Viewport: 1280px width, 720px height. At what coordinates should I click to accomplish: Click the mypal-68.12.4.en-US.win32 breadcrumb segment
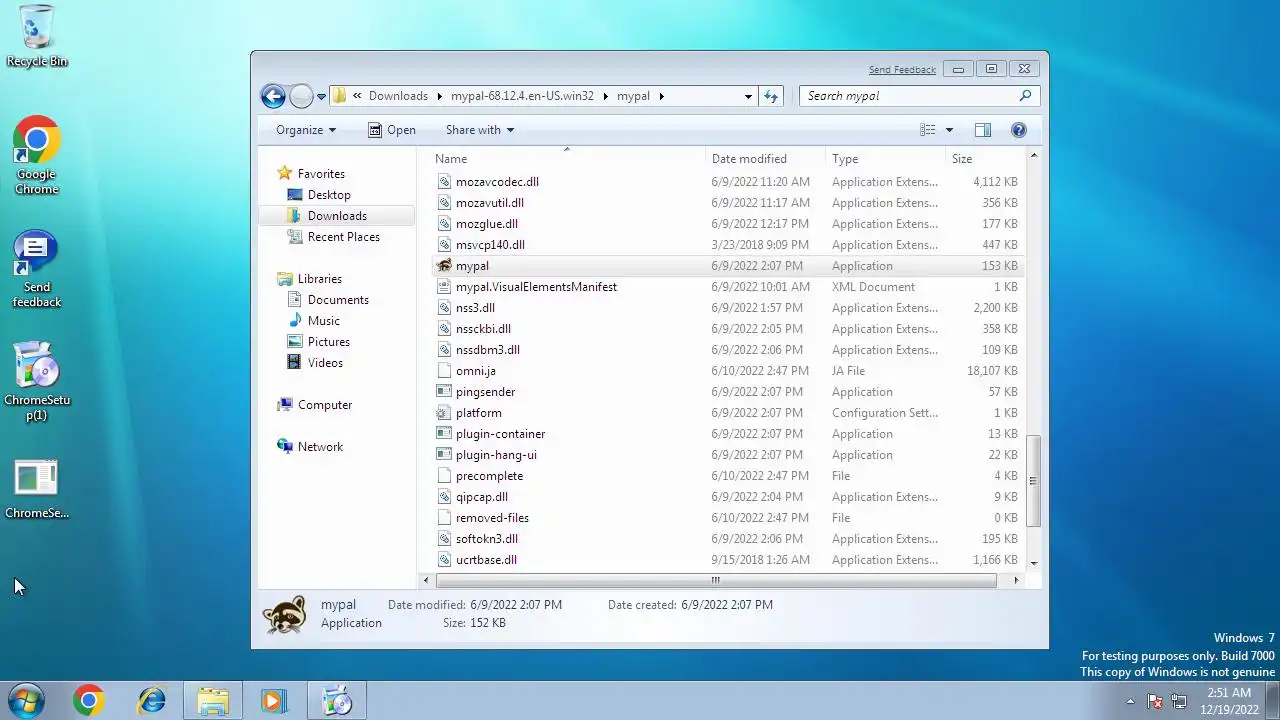[x=522, y=96]
